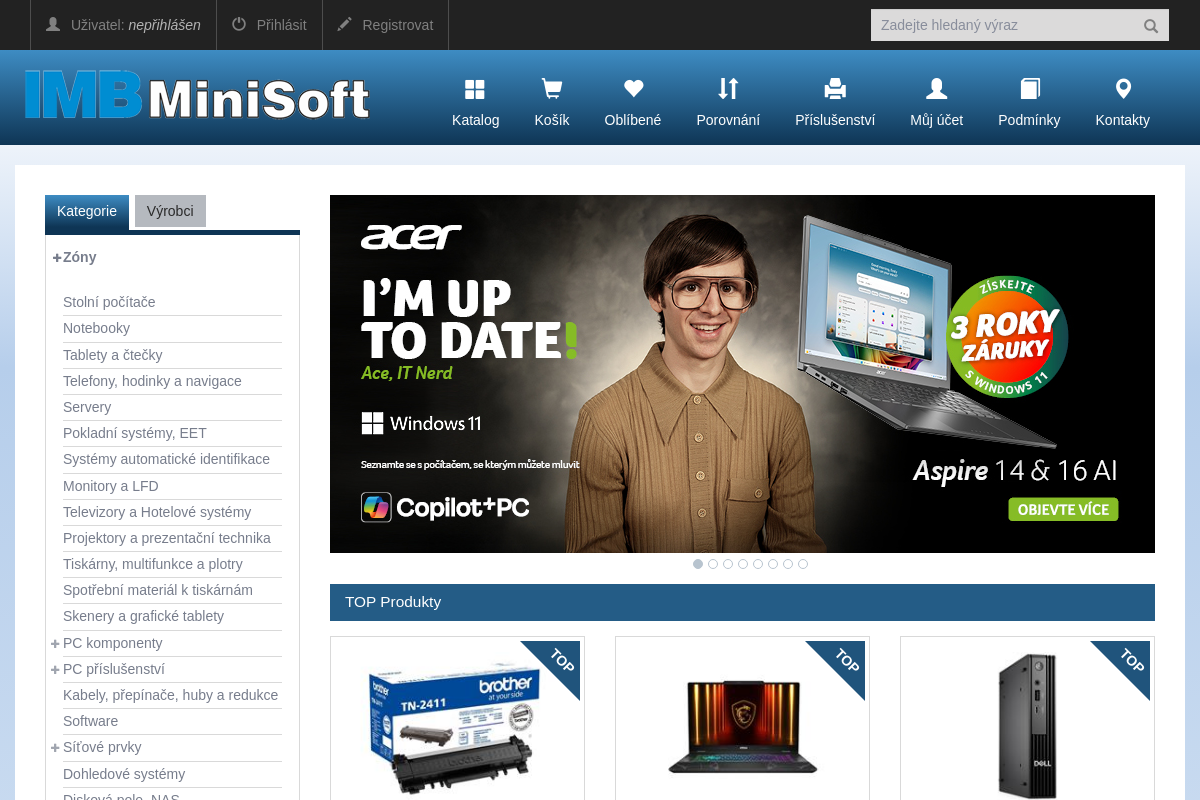Select the fifth banner slide dot

758,564
